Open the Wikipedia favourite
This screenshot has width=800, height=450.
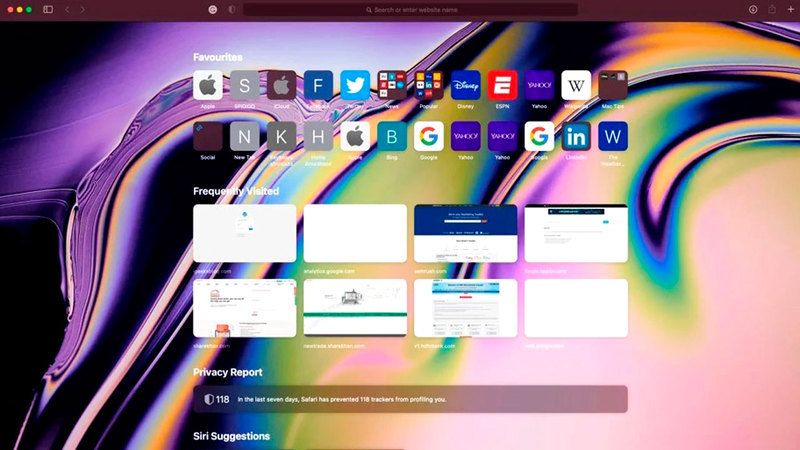tap(576, 85)
